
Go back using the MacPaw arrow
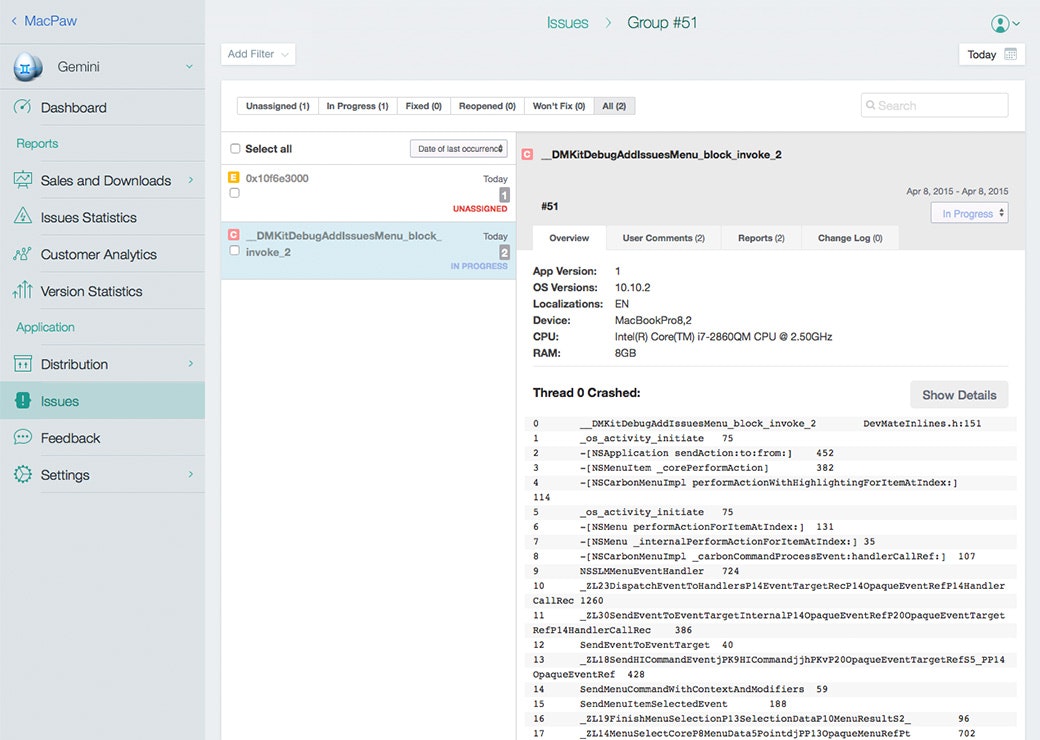click(14, 21)
